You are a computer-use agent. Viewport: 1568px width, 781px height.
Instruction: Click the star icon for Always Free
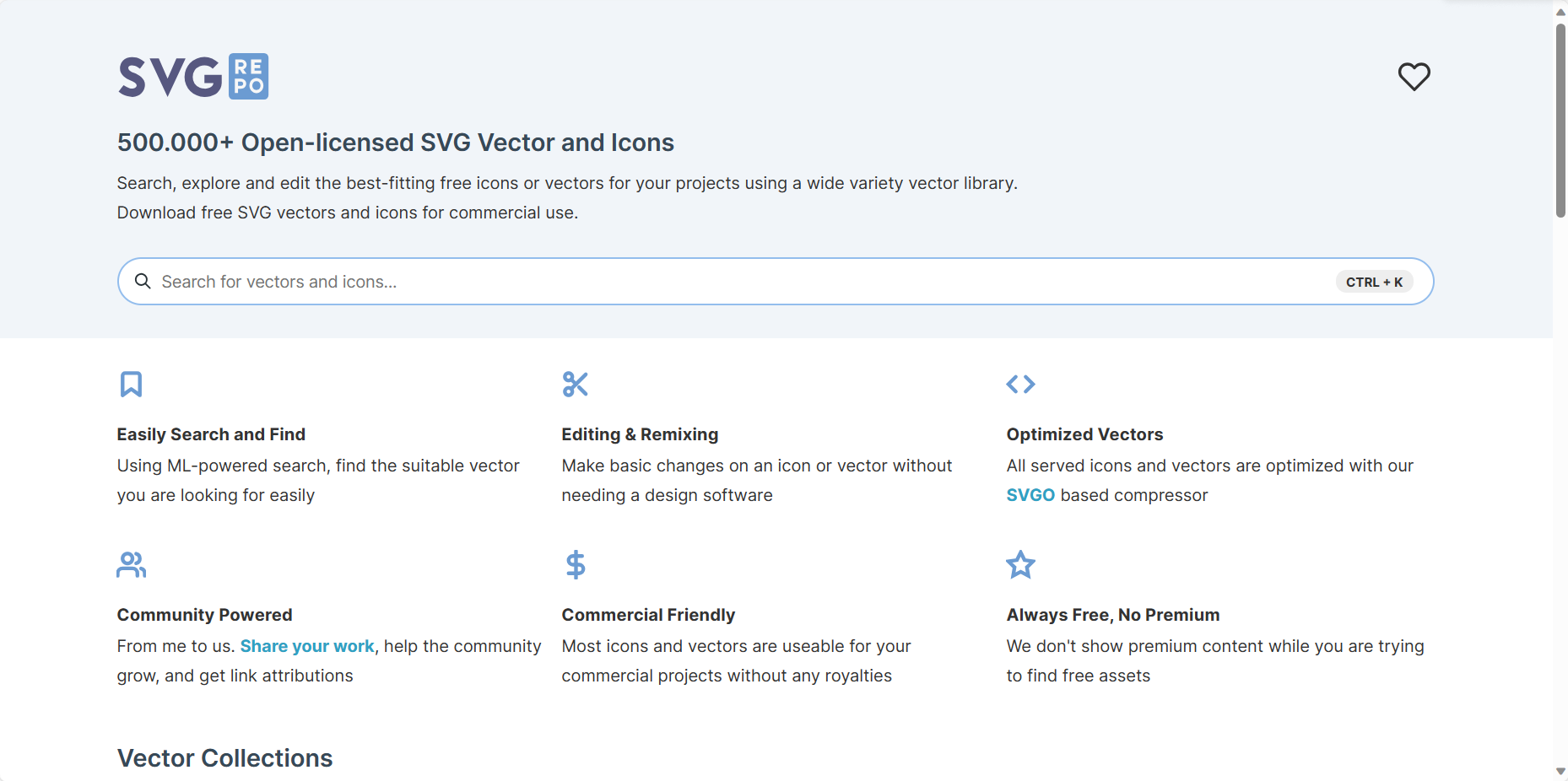click(1020, 565)
